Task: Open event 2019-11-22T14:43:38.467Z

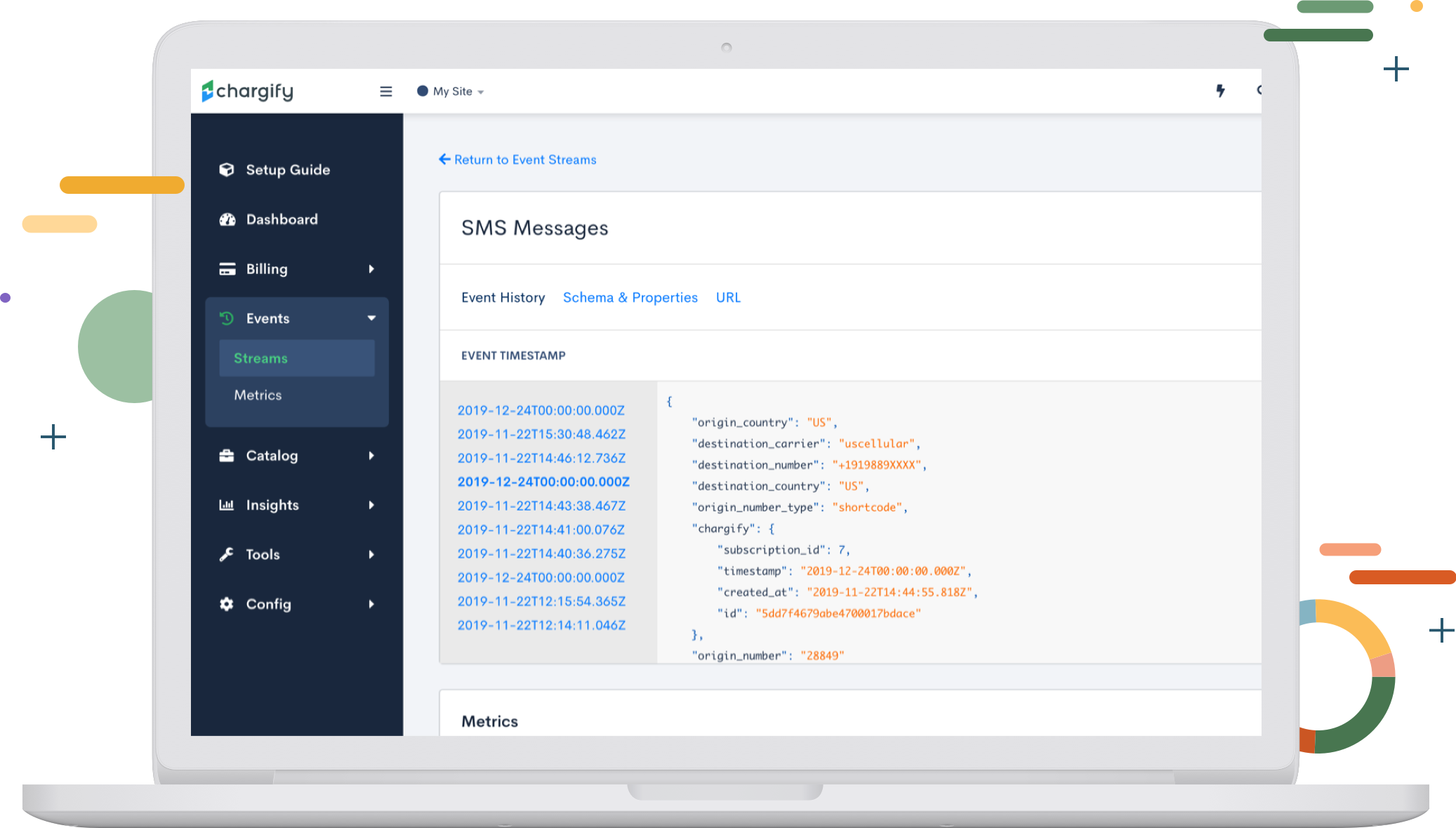Action: coord(541,506)
